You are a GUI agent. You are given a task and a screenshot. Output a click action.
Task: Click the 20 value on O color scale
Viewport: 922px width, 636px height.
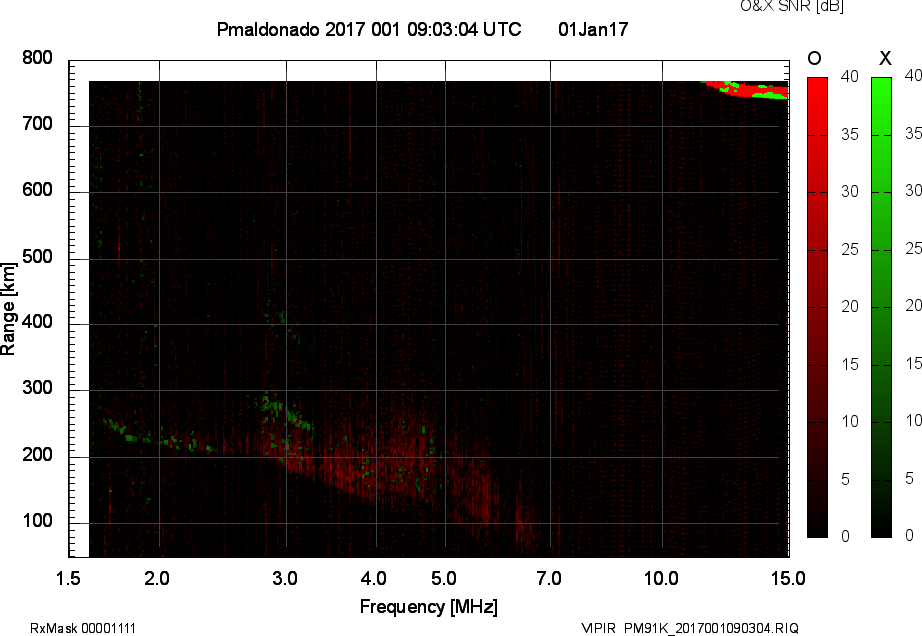click(x=850, y=306)
